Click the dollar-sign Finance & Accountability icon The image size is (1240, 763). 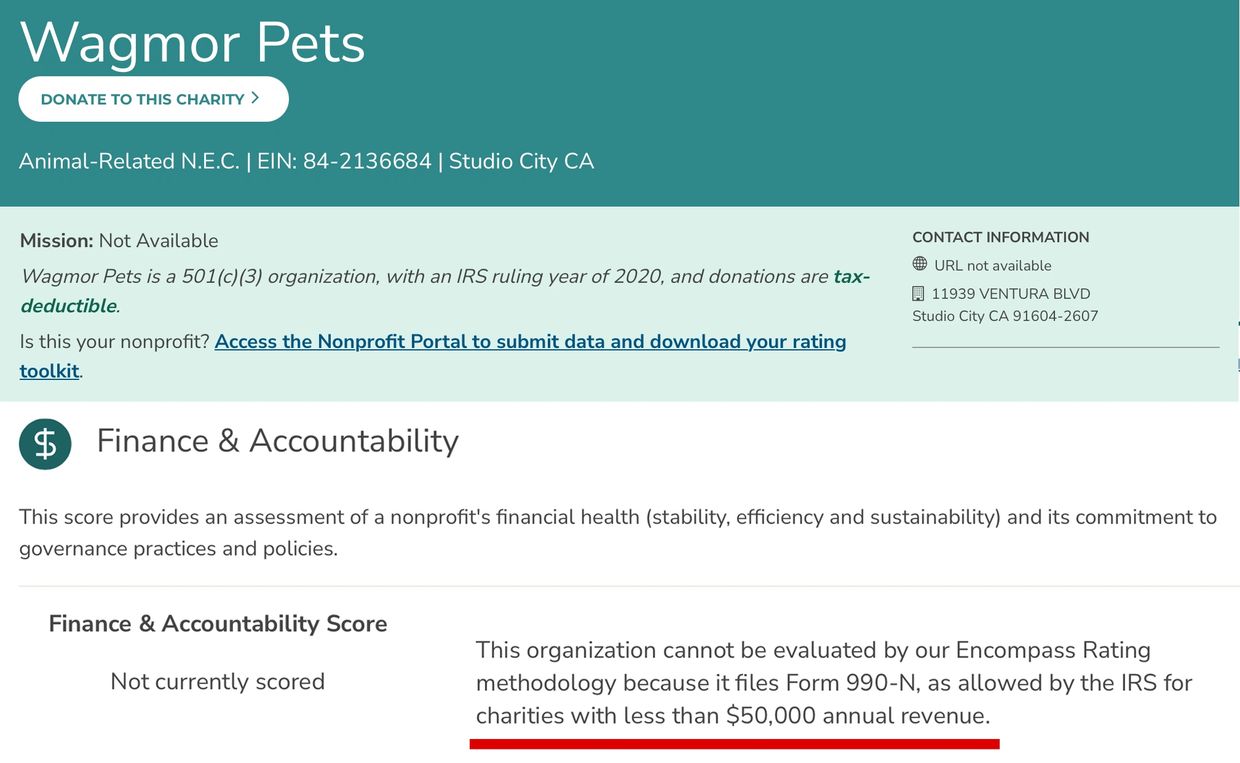tap(45, 443)
